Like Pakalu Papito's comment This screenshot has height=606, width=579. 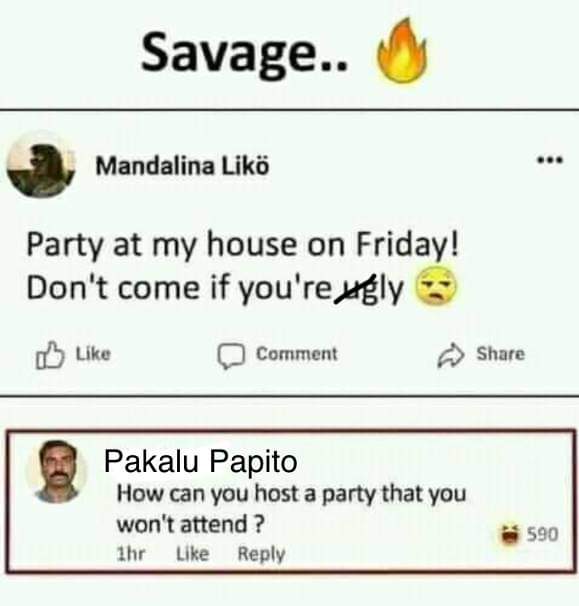pos(192,554)
